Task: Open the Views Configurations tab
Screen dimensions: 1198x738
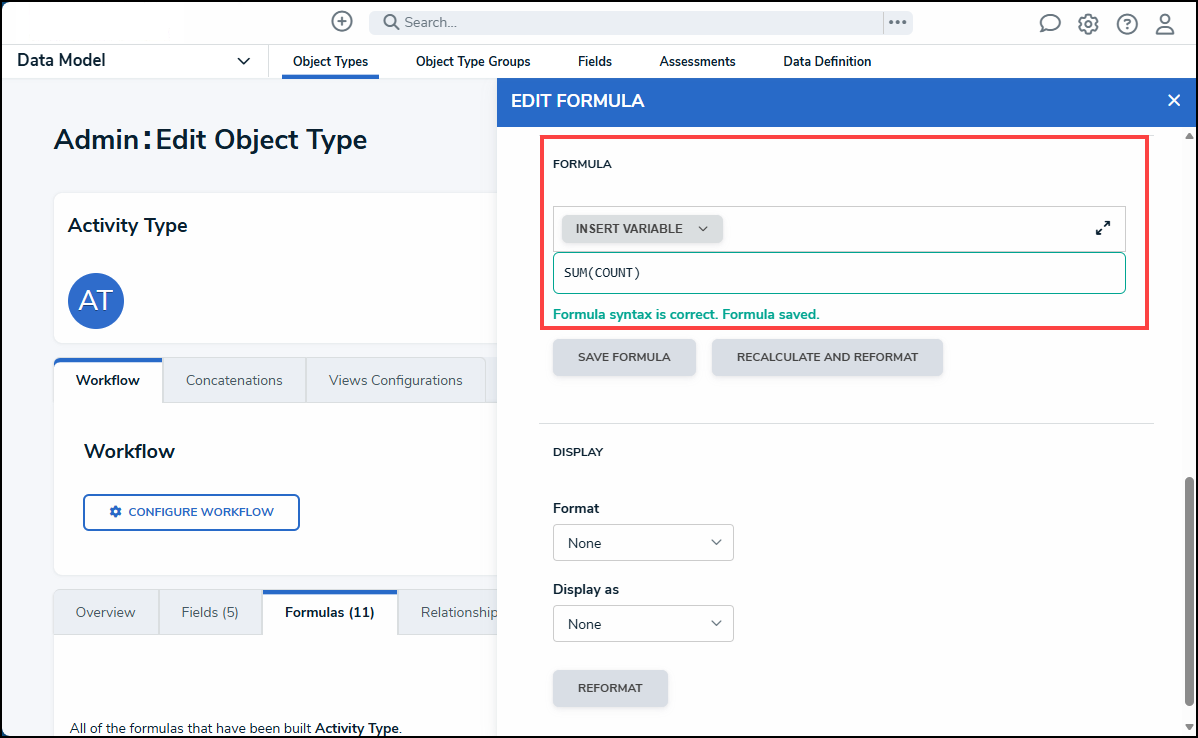Action: 396,380
